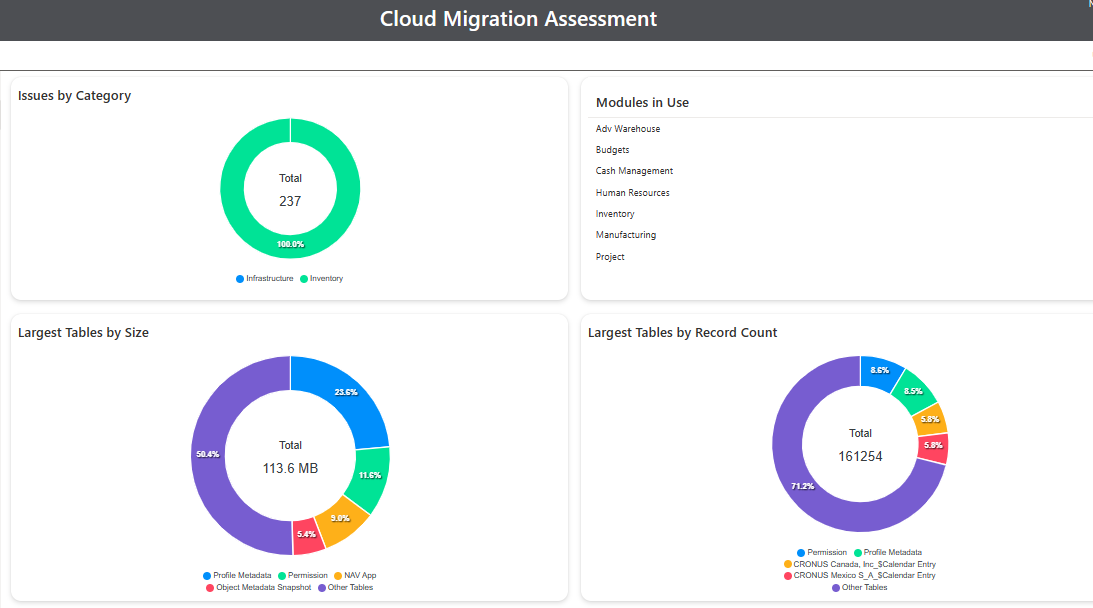Viewport: 1093px width, 608px height.
Task: Click the 8.5% green segment in Record Count
Action: point(913,391)
